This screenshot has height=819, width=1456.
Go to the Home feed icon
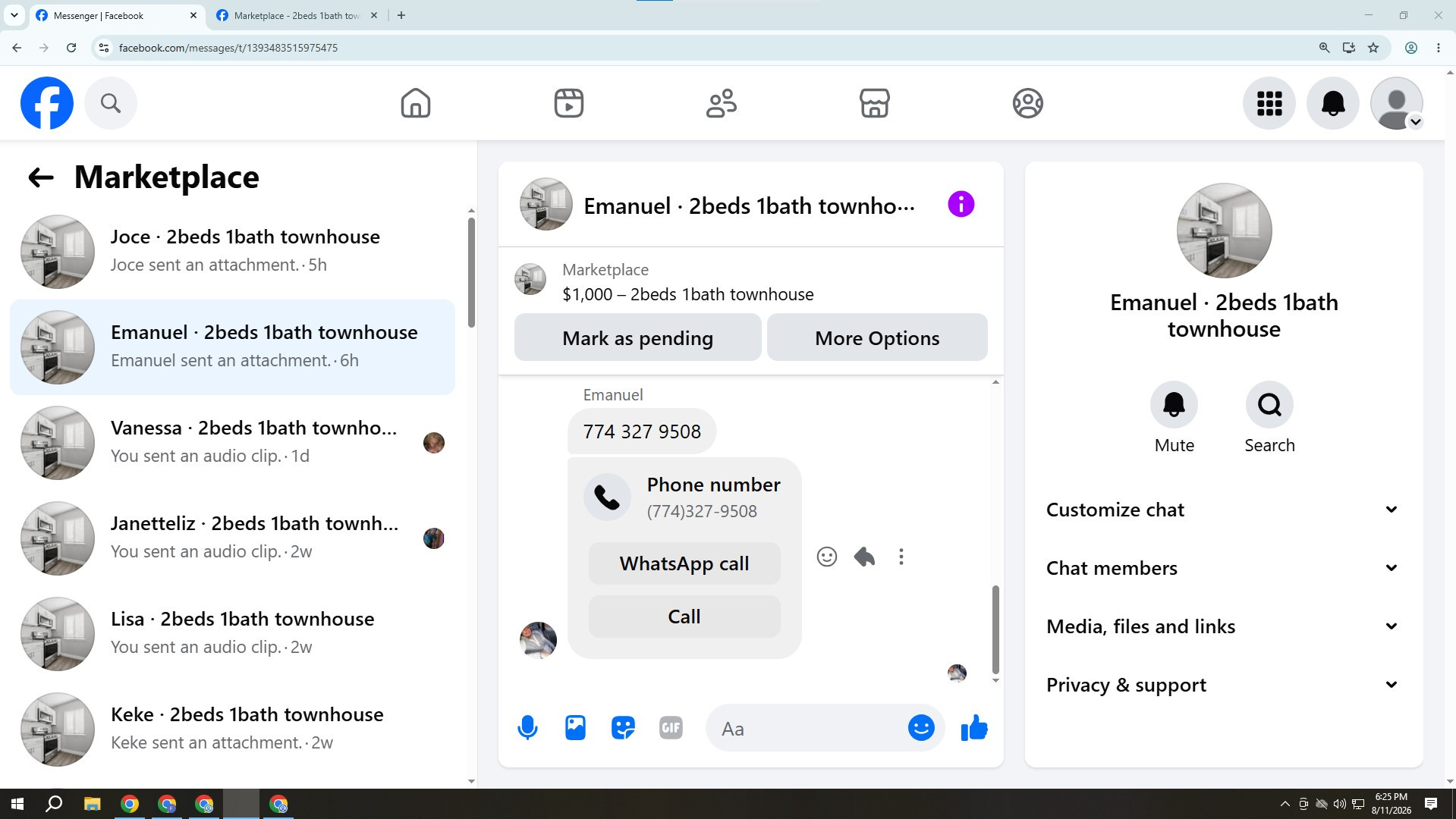coord(416,103)
